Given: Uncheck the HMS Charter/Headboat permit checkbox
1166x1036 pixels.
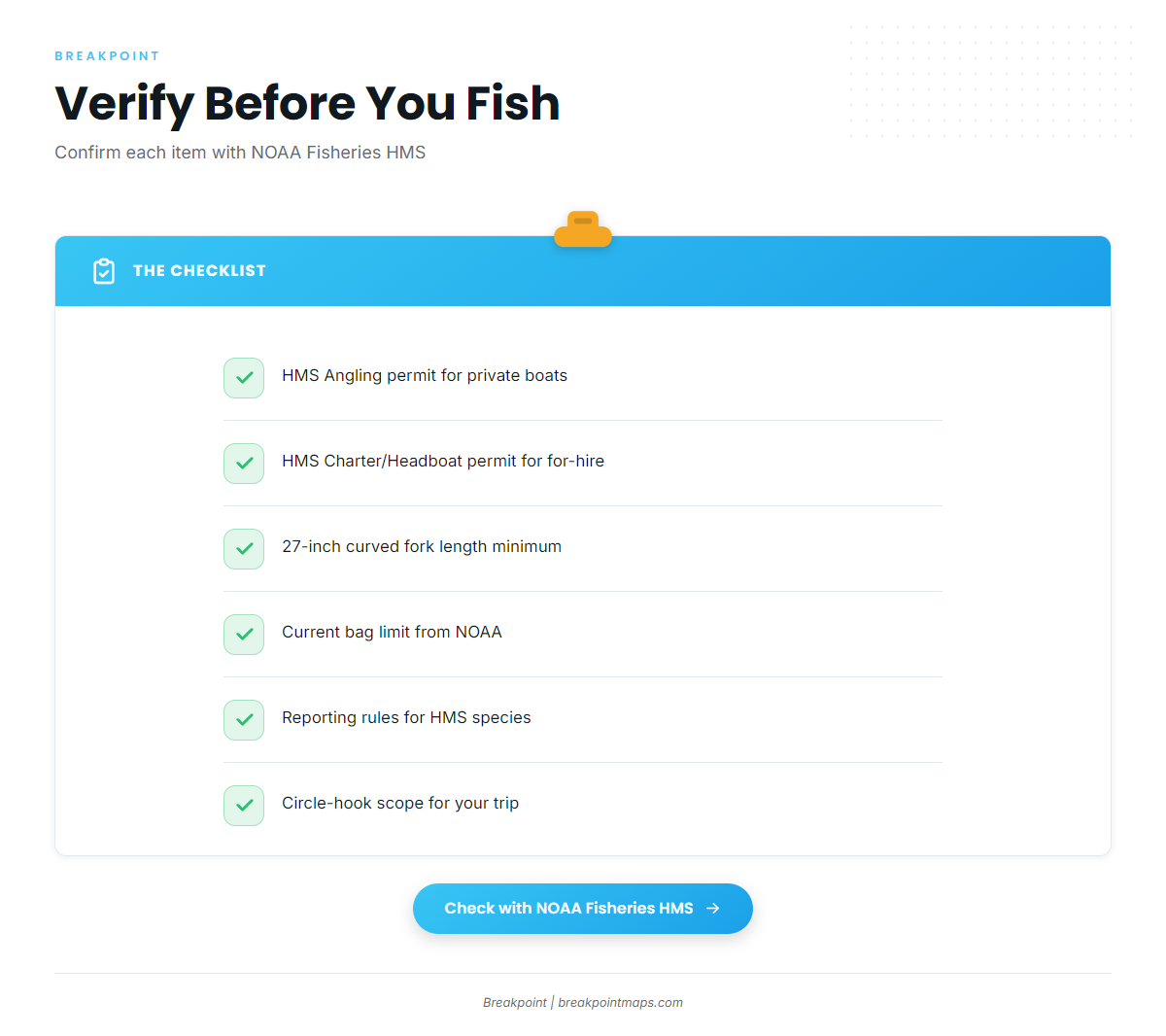Looking at the screenshot, I should [244, 464].
